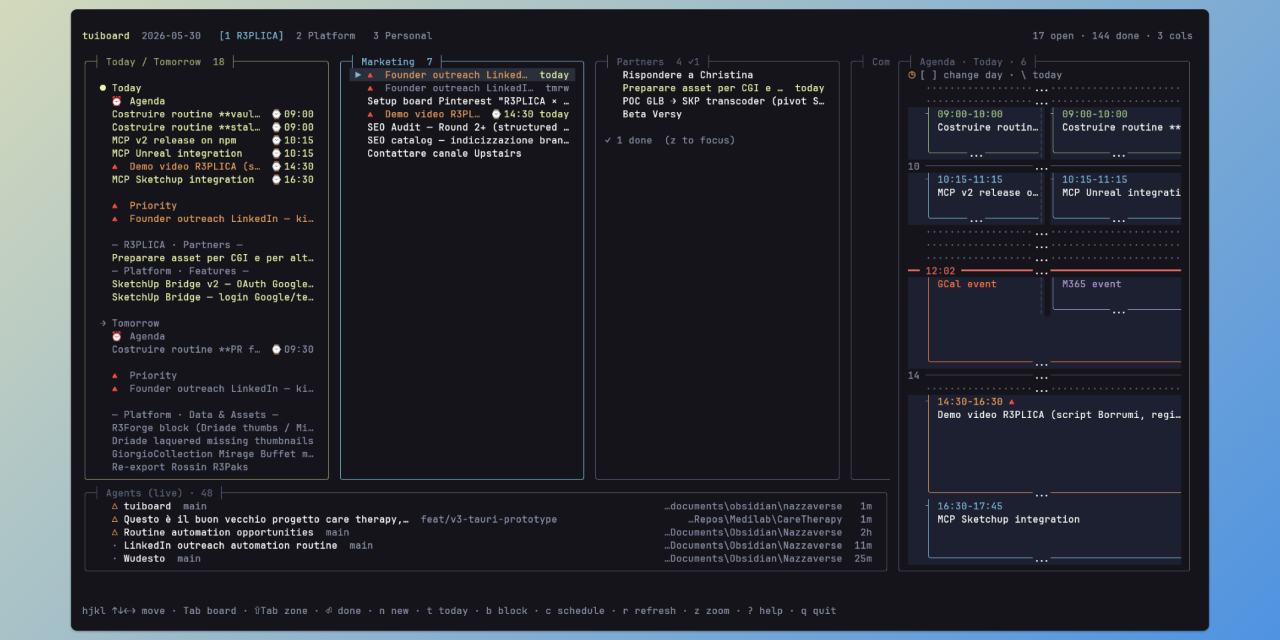The width and height of the screenshot is (1280, 640).
Task: Click the selection arrow cursor in the Marketing column
Action: click(358, 75)
